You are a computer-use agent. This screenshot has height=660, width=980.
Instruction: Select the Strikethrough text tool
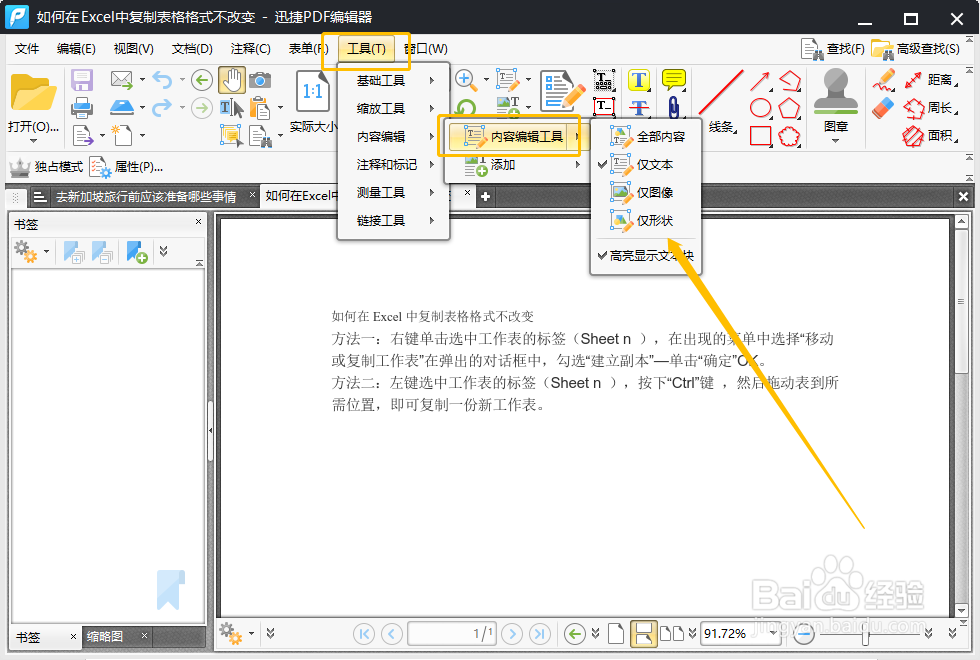(639, 108)
